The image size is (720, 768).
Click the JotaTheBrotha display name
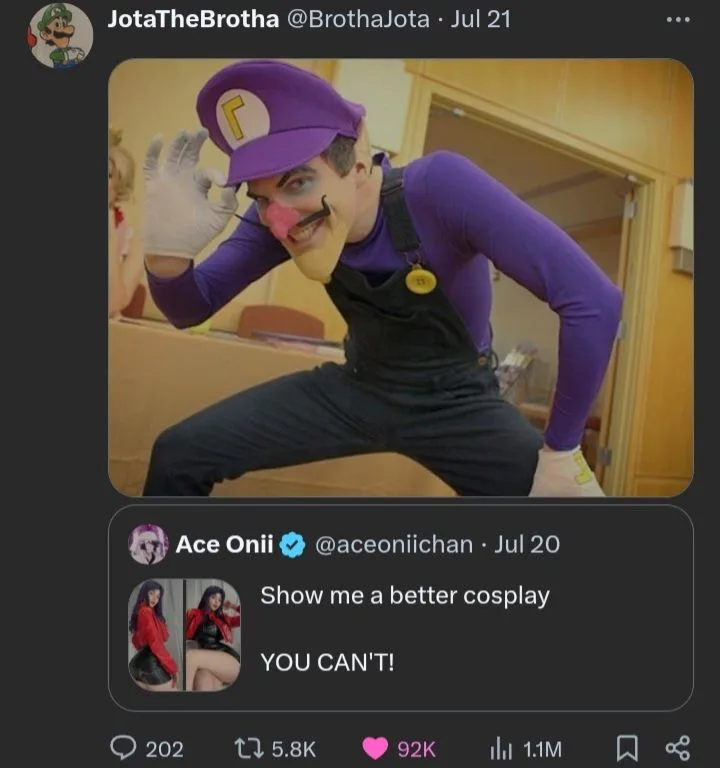click(x=193, y=19)
